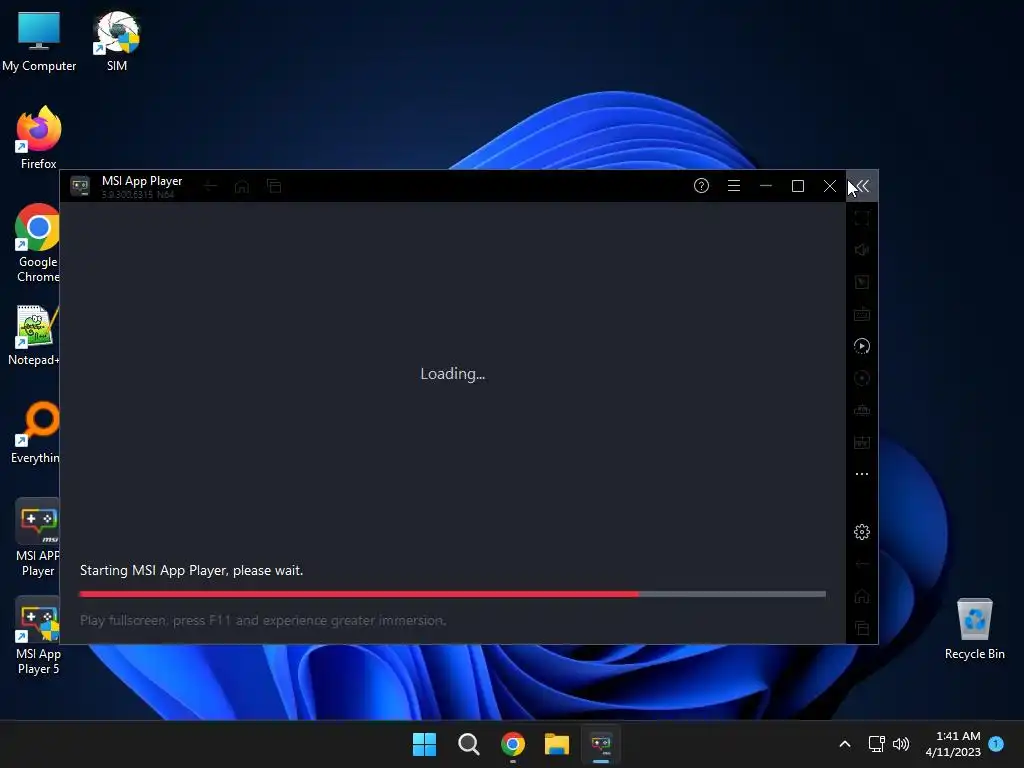Image resolution: width=1024 pixels, height=768 pixels.
Task: Click the sidebar home icon at bottom
Action: (x=862, y=596)
